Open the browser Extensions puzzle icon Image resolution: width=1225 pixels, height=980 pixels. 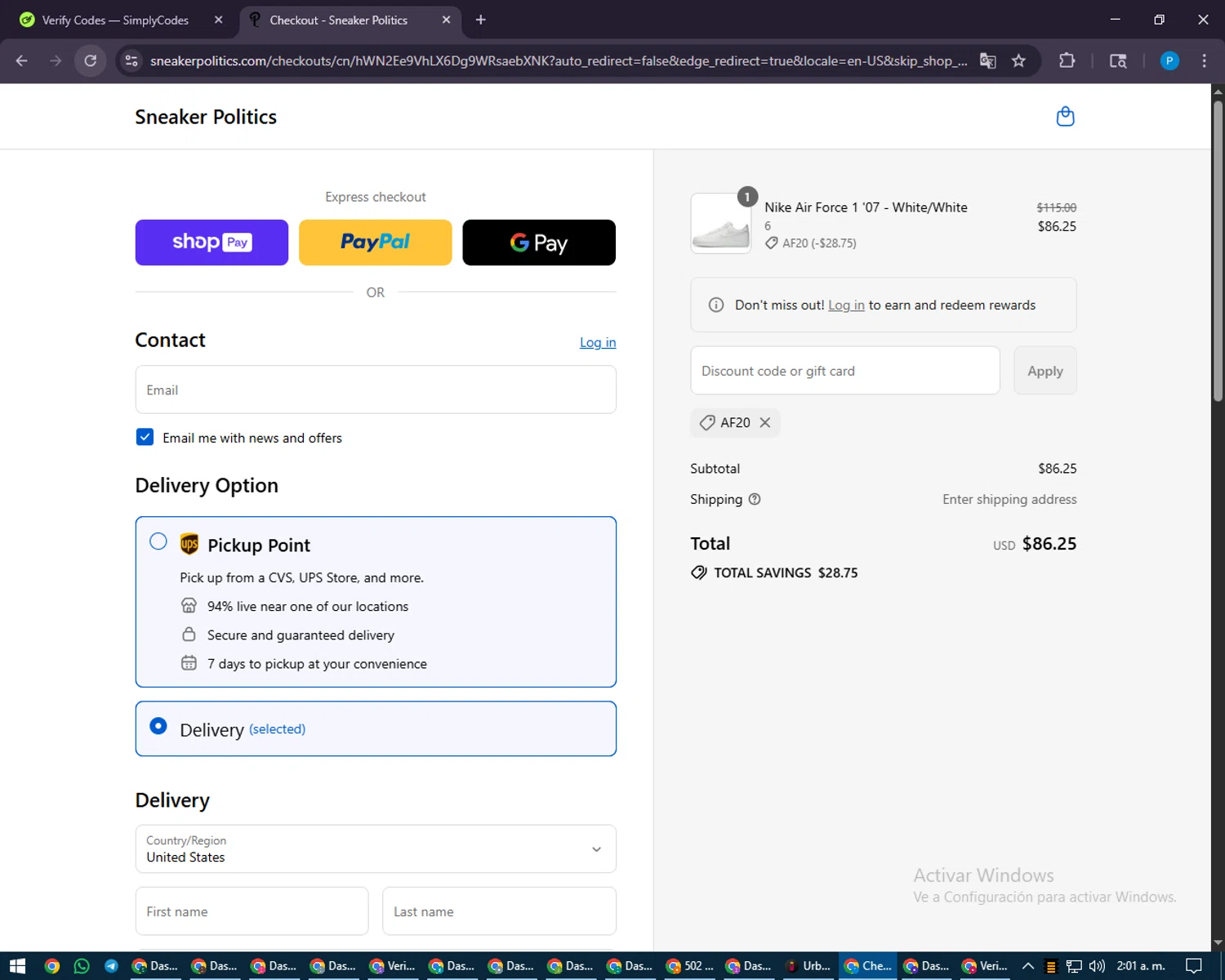[1067, 60]
